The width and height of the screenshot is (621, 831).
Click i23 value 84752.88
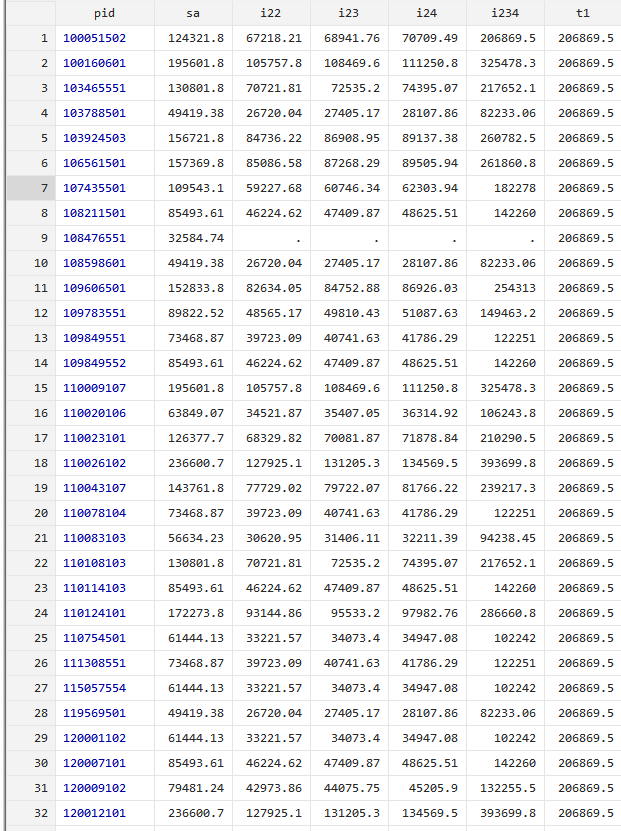[349, 288]
